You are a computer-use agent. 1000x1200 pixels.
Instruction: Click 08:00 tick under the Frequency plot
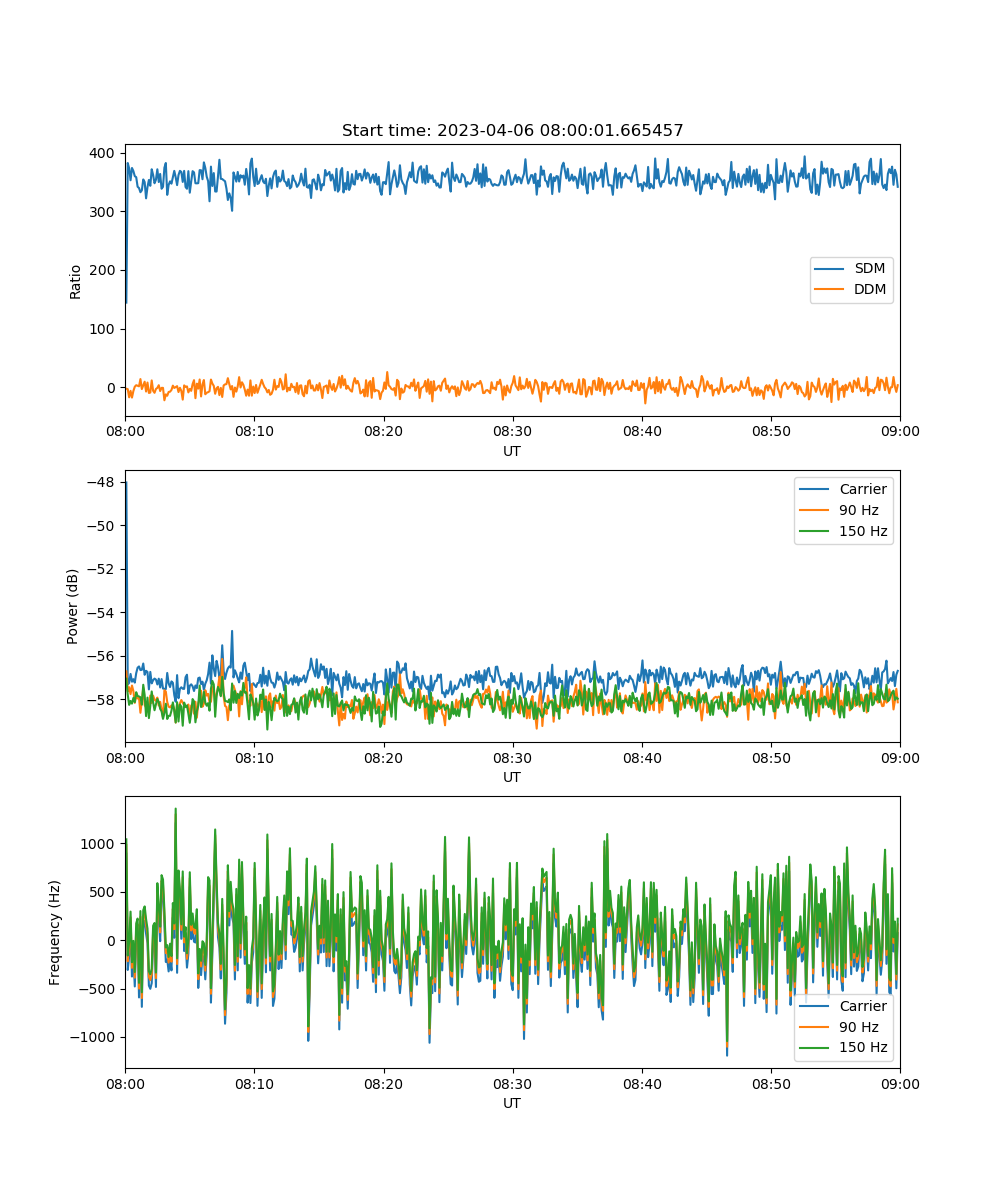pyautogui.click(x=125, y=1083)
